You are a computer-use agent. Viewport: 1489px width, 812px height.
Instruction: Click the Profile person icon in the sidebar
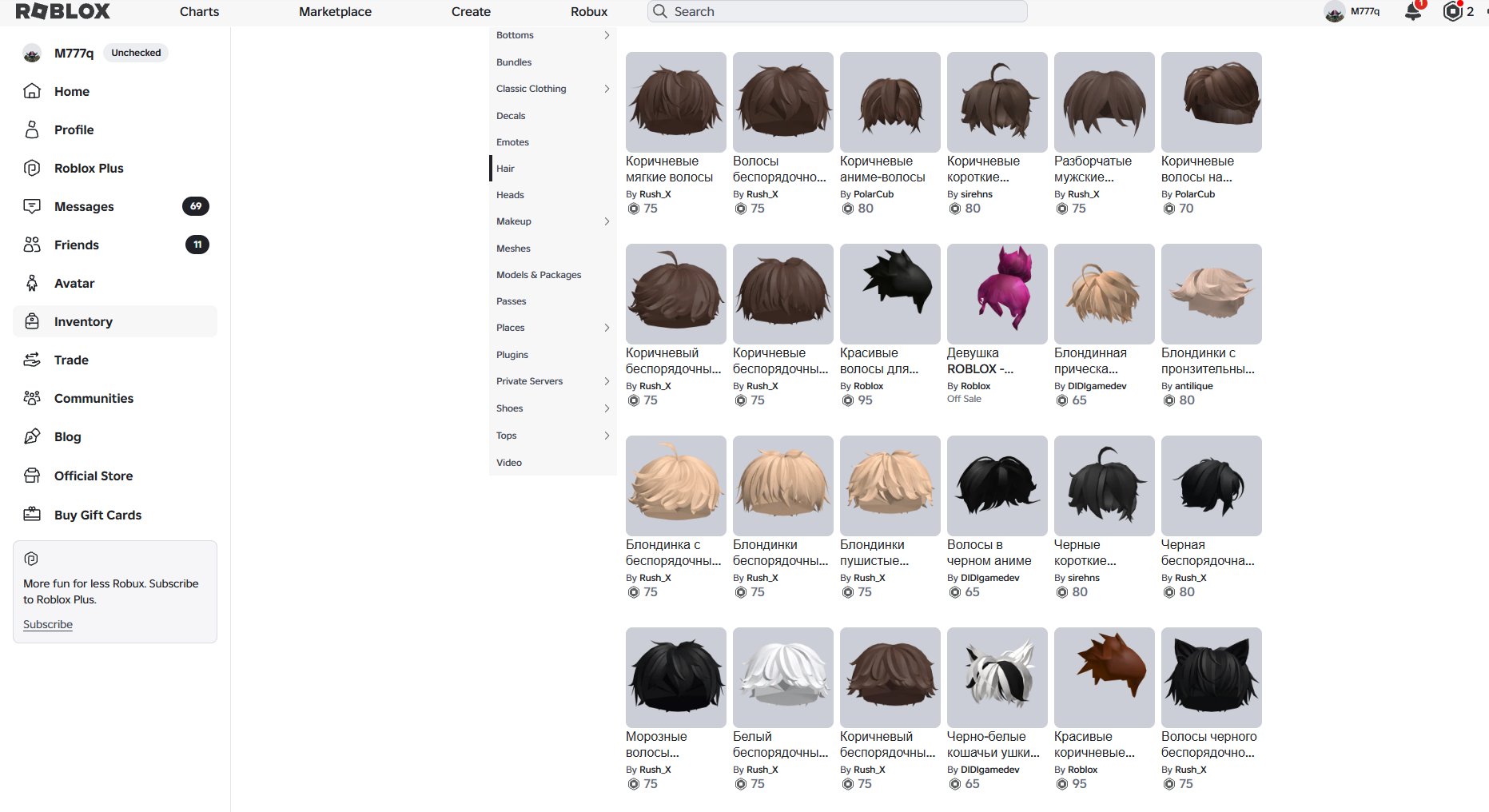tap(32, 129)
